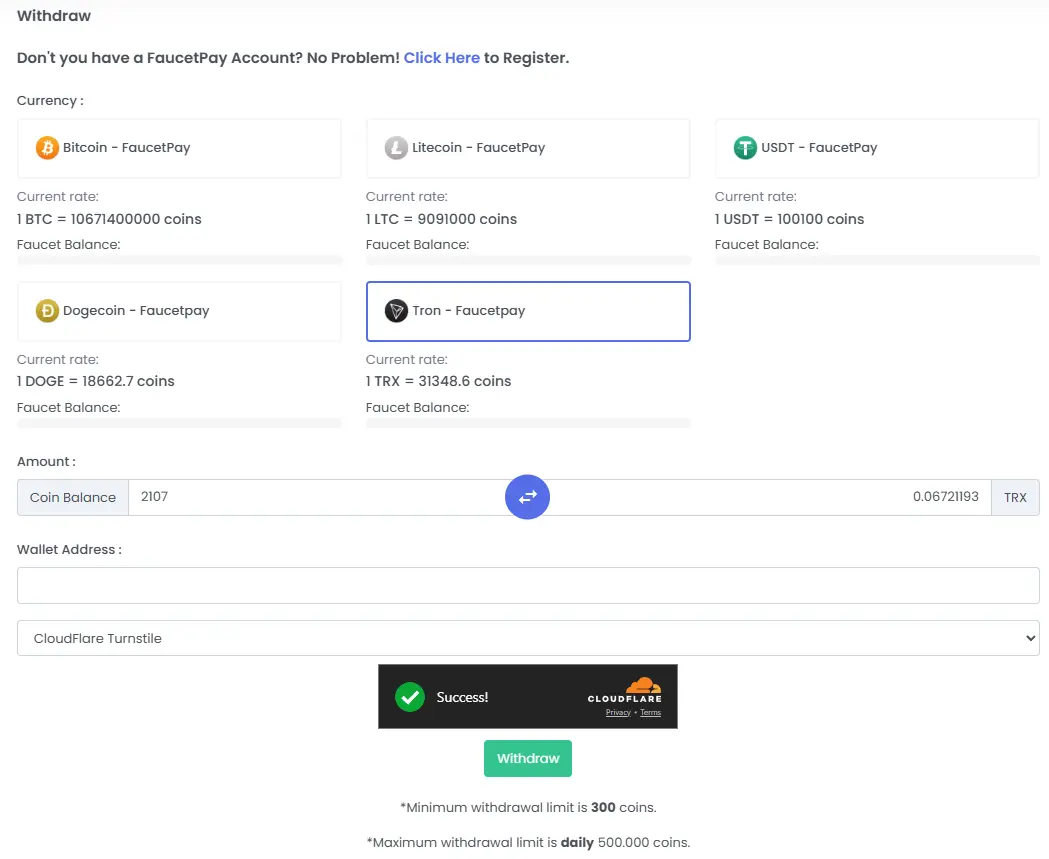Viewport: 1049px width, 859px height.
Task: Toggle the Turnstile verification checkbox
Action: tap(409, 697)
